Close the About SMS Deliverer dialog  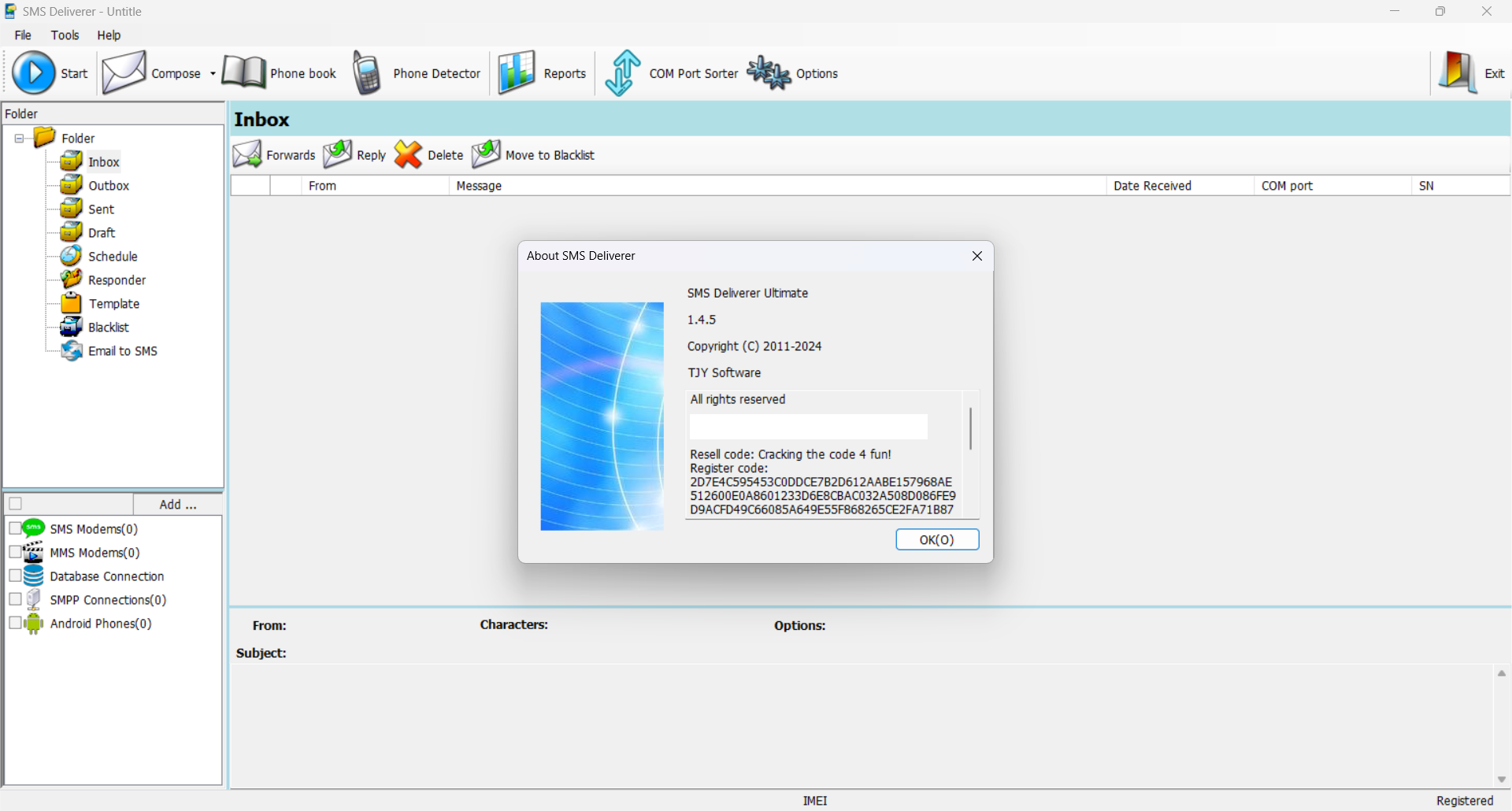(977, 256)
